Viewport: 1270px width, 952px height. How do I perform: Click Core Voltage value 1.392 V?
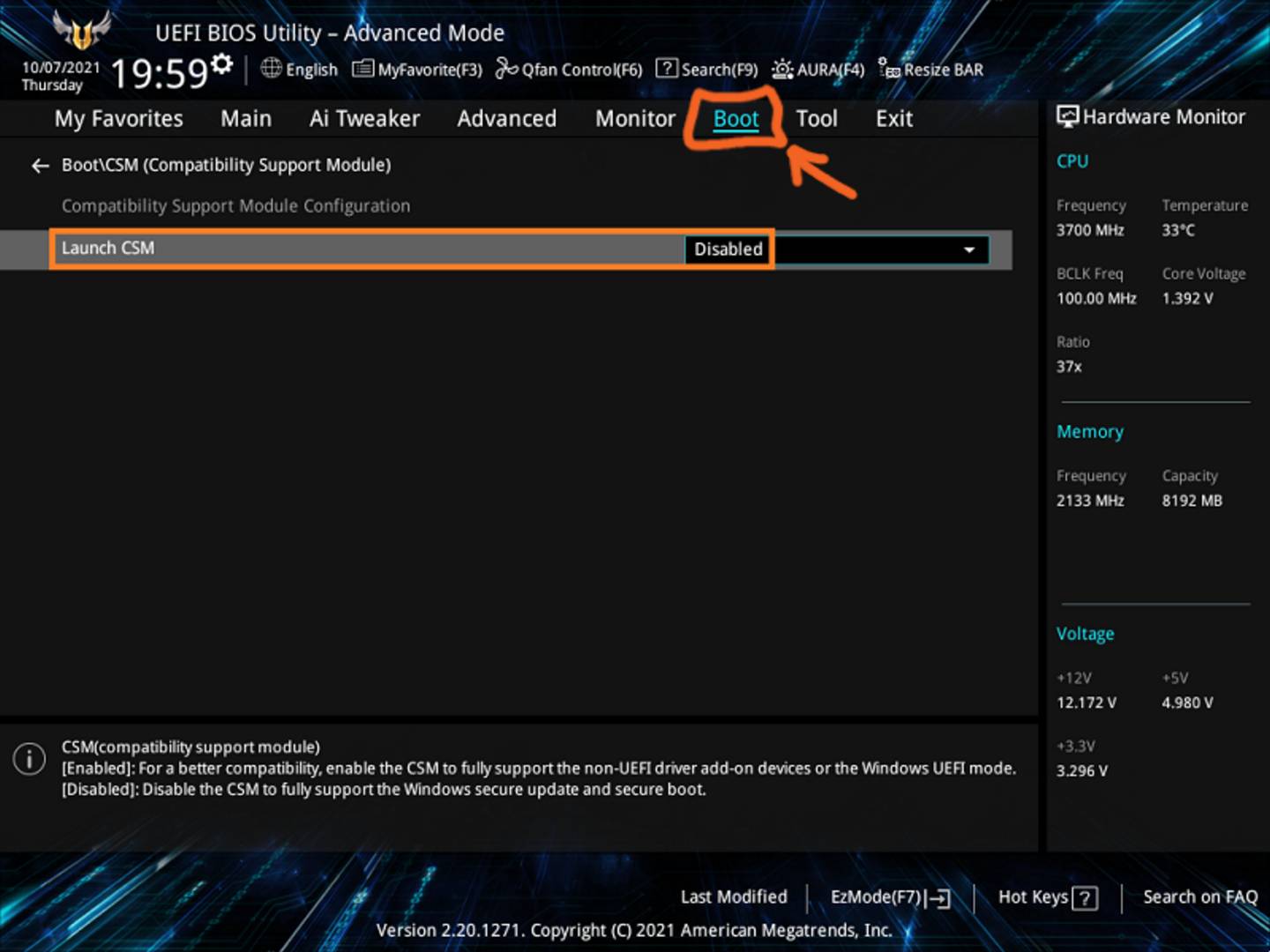coord(1188,299)
